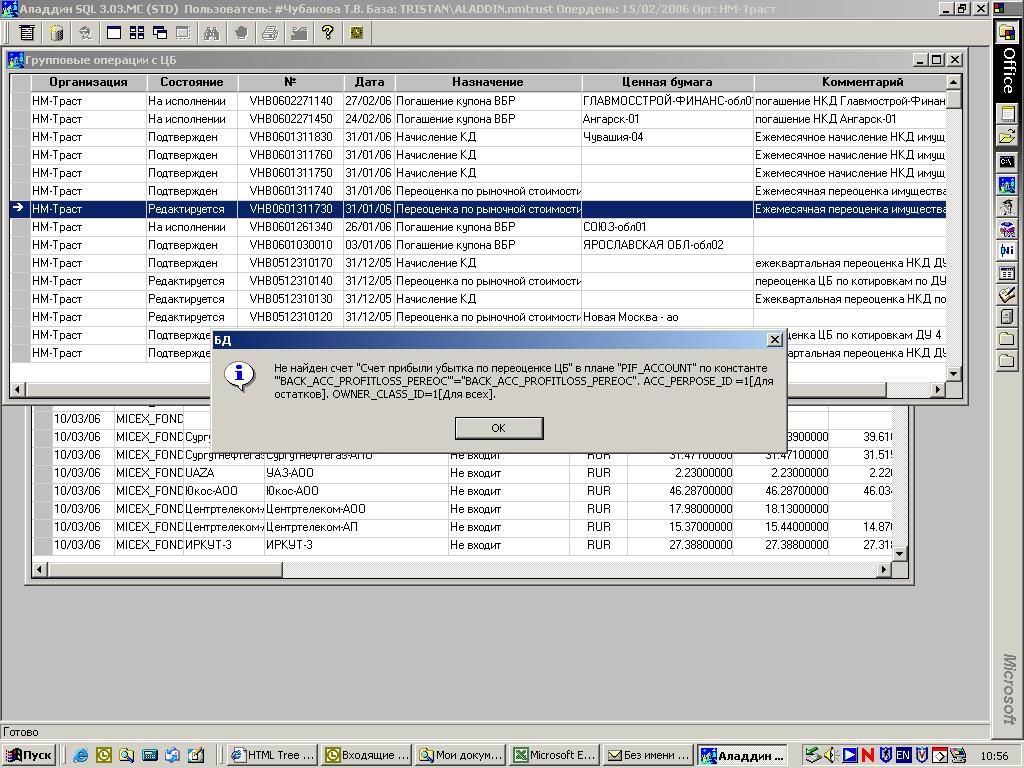This screenshot has width=1024, height=768.
Task: Click the Aladdin shortcut in Office bar
Action: [x=1008, y=185]
